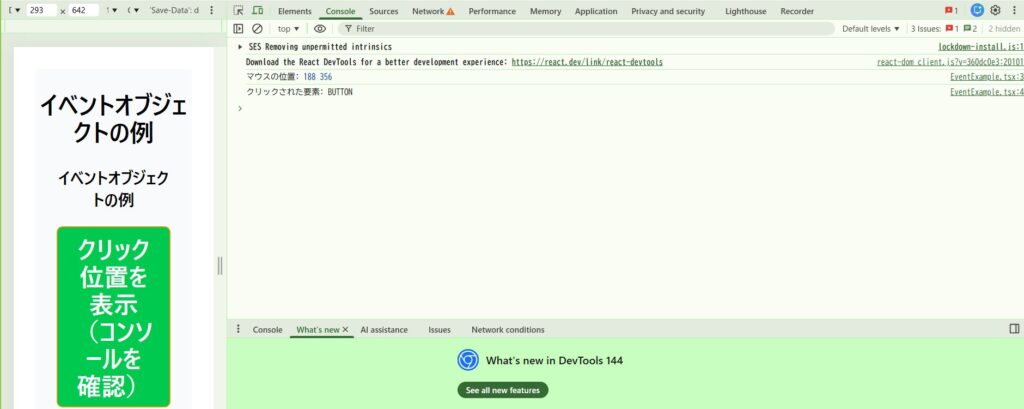Screen dimensions: 1024x409
Task: Click the マウスの位置: 188 356 log message
Action: [289, 77]
